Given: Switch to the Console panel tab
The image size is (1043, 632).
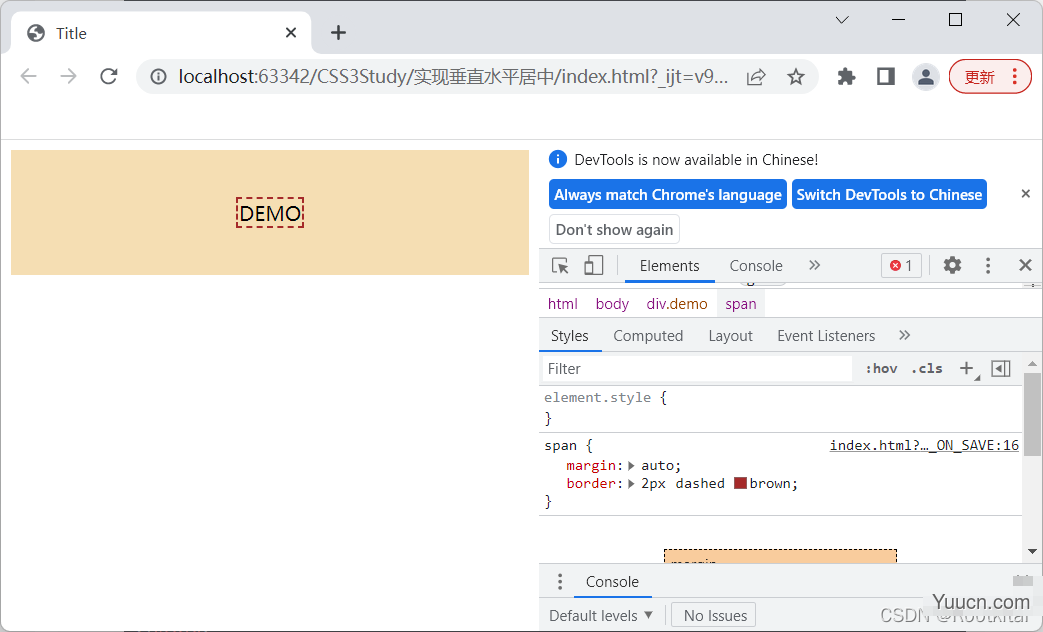Looking at the screenshot, I should click(x=756, y=265).
